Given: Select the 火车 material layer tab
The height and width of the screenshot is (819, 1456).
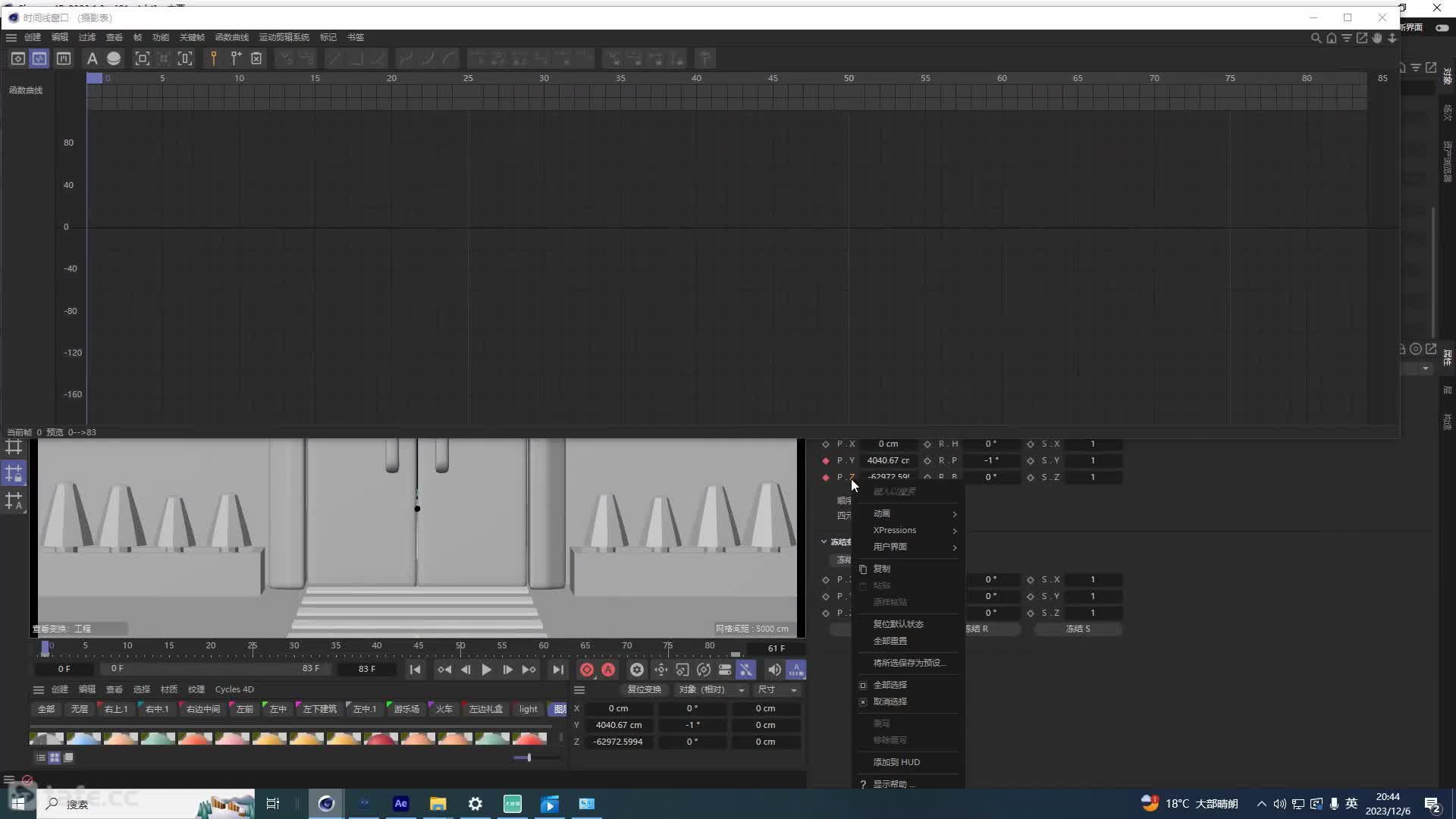Looking at the screenshot, I should click(444, 709).
